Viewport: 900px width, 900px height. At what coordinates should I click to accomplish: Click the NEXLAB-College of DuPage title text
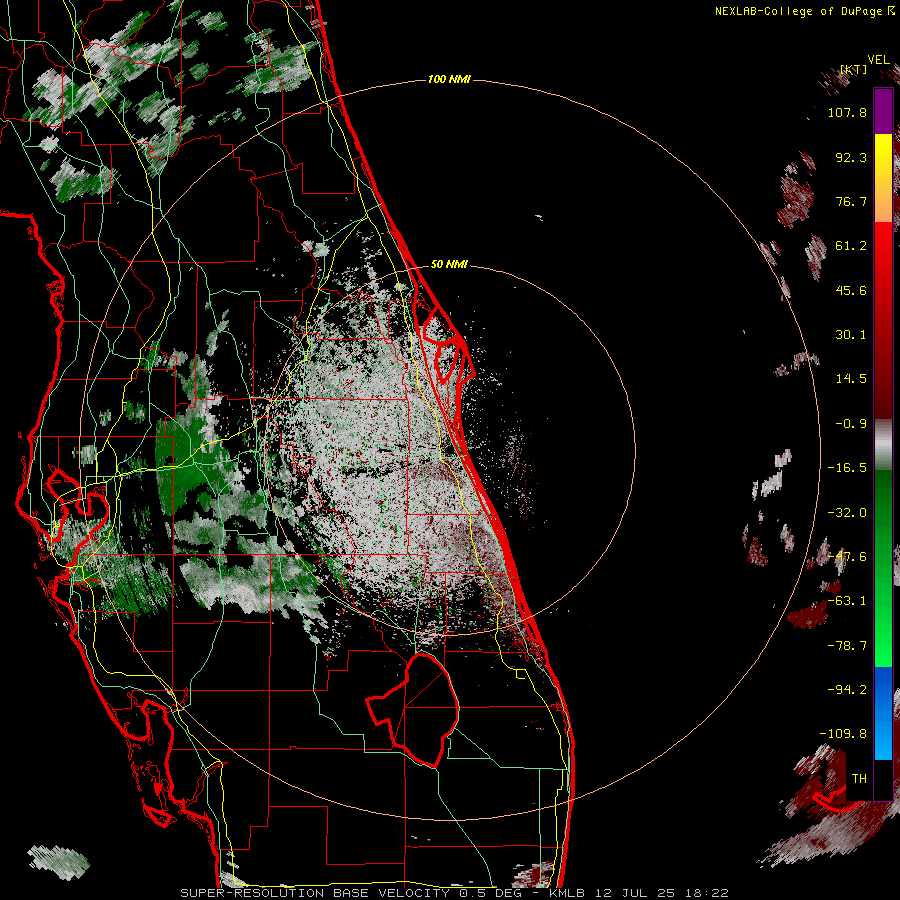pyautogui.click(x=799, y=11)
